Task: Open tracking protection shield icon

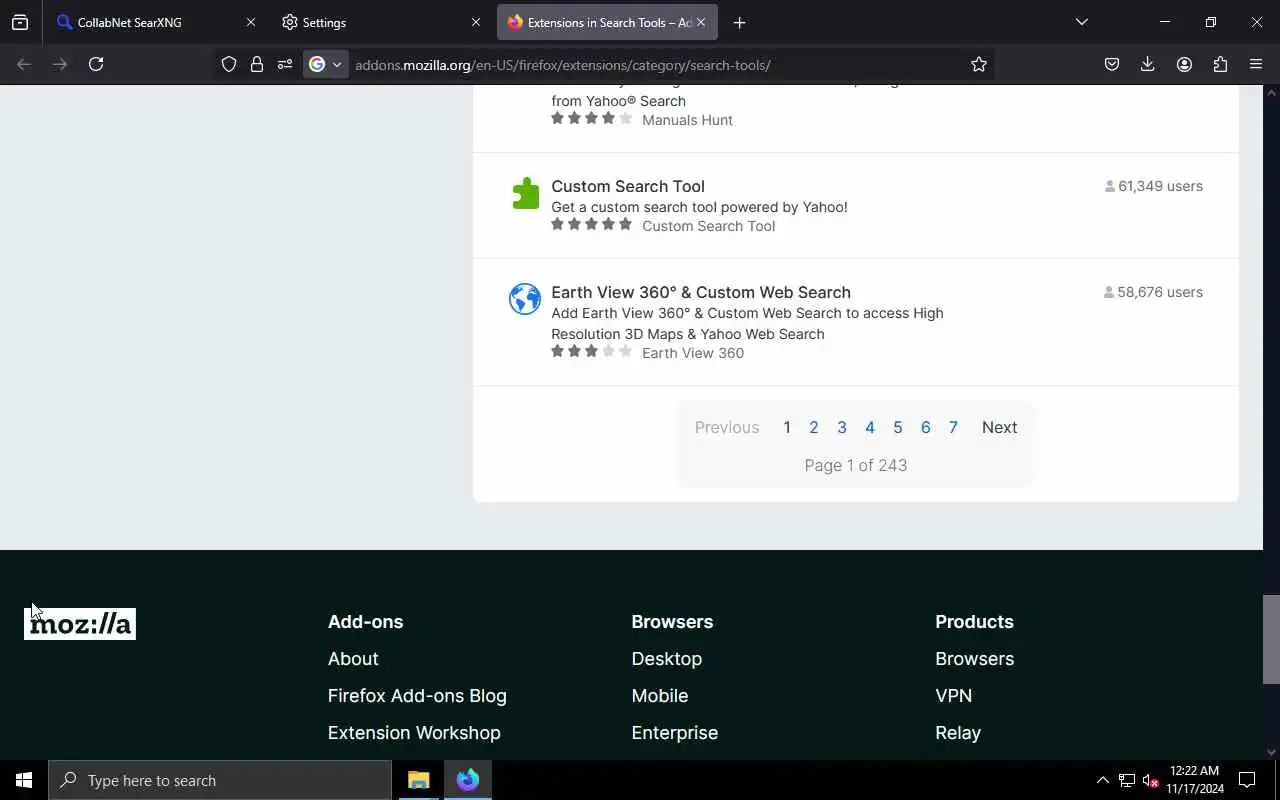Action: 229,64
